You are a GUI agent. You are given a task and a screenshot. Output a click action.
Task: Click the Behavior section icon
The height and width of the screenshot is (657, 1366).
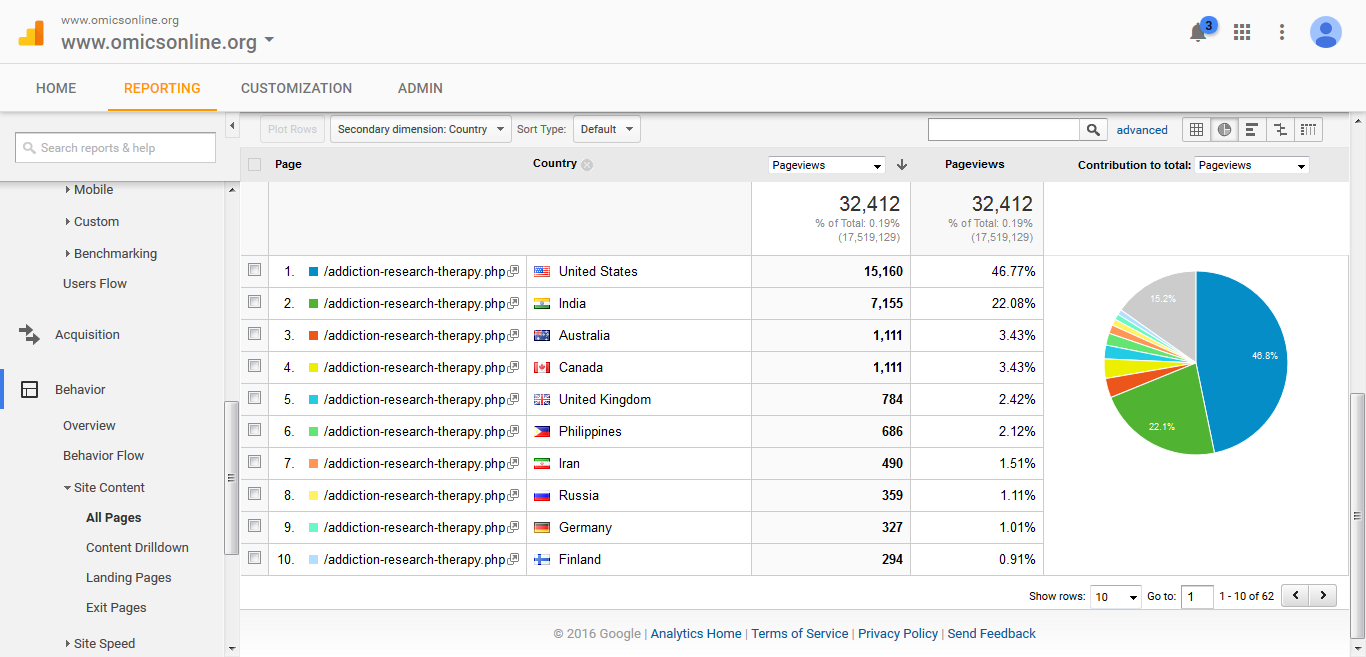[29, 390]
